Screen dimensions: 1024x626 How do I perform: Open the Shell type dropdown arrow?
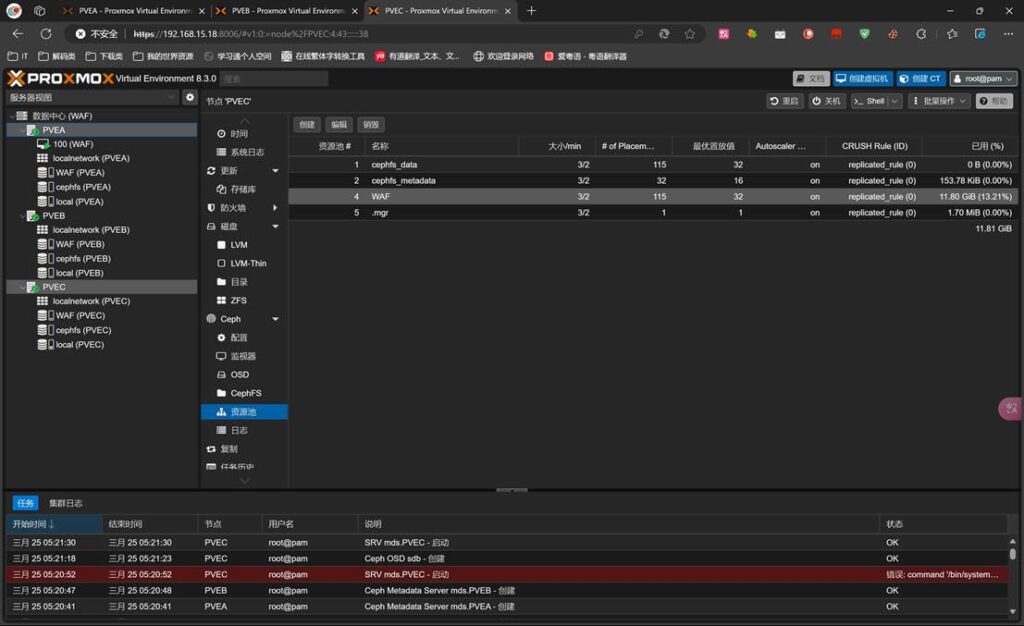895,101
